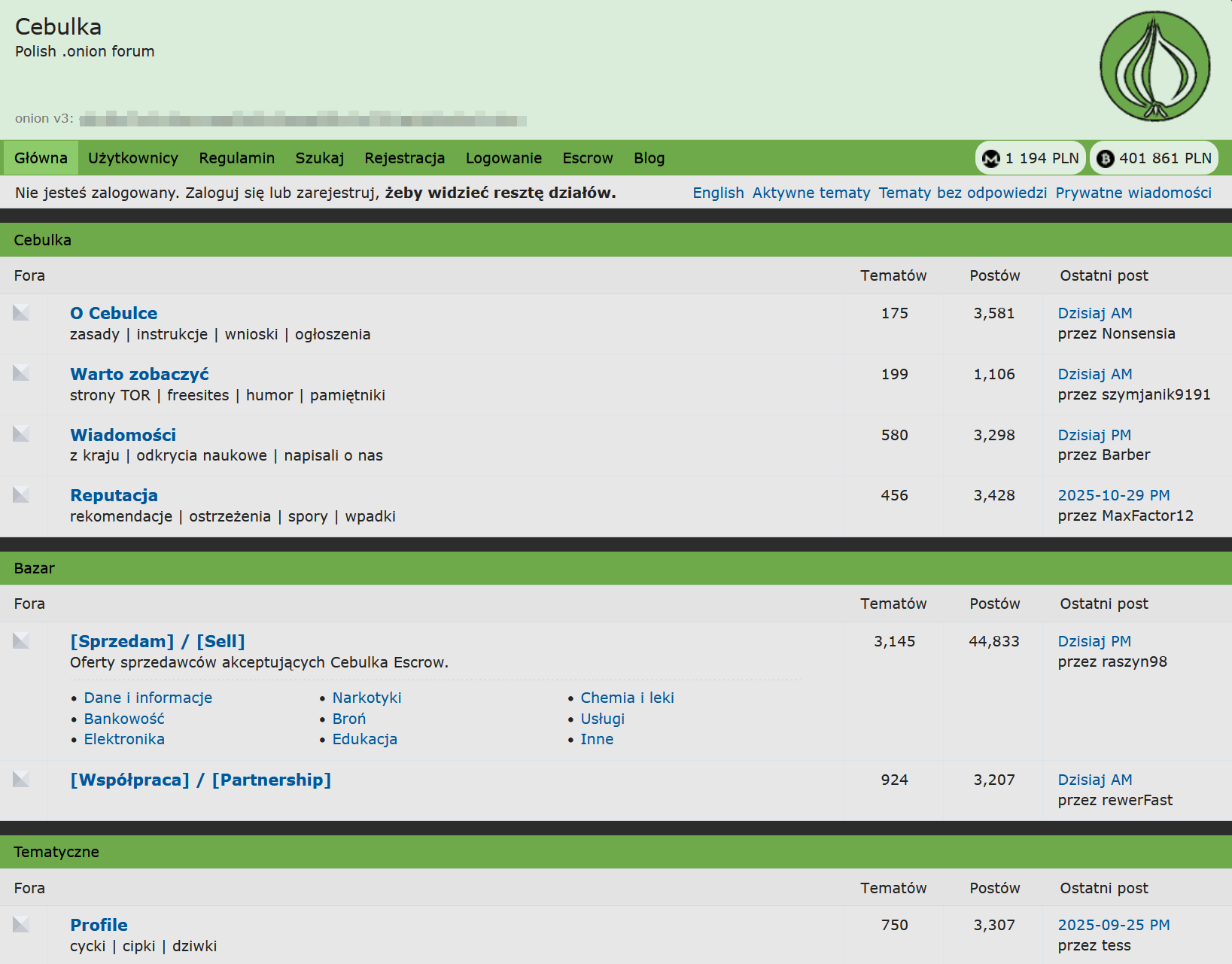Open Szukaj in the navigation bar

click(x=319, y=158)
